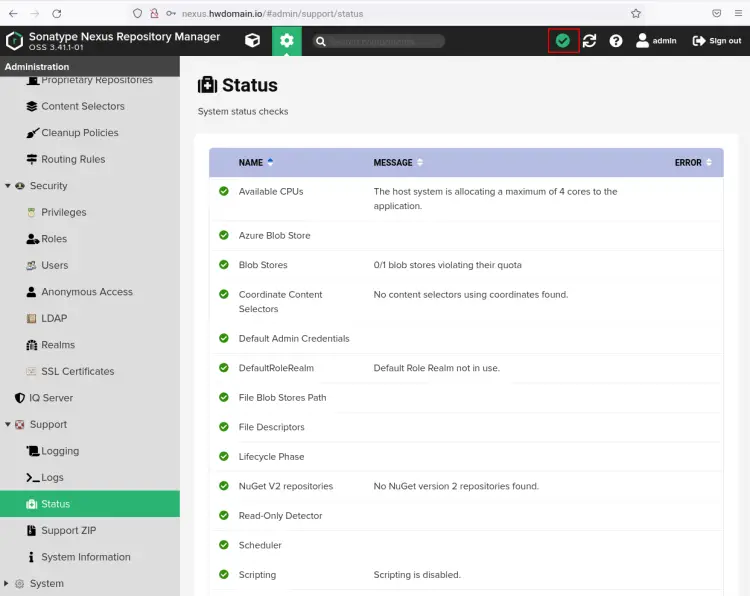The height and width of the screenshot is (596, 750).
Task: Click the Sign out button
Action: click(717, 41)
